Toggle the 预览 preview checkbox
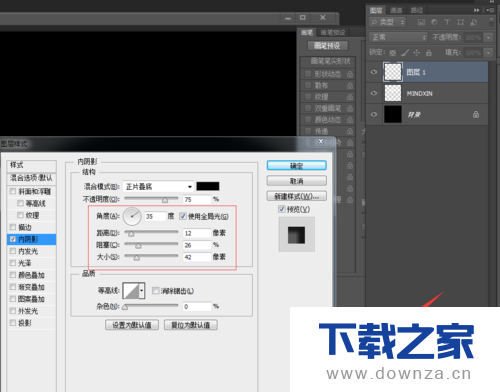The width and height of the screenshot is (500, 392). [x=282, y=209]
